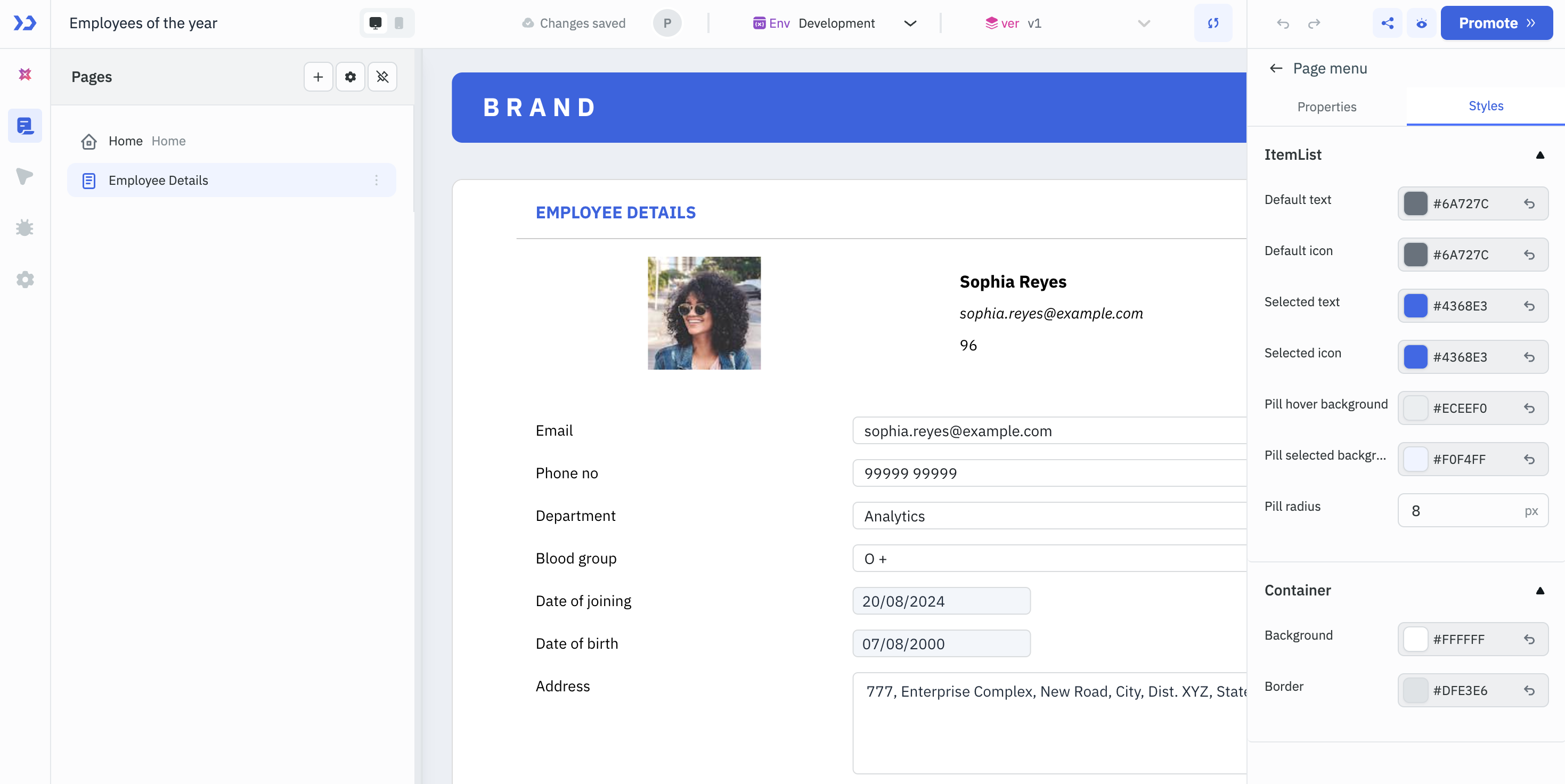Screen dimensions: 1565x784
Task: Click the Address text area
Action: [1049, 723]
